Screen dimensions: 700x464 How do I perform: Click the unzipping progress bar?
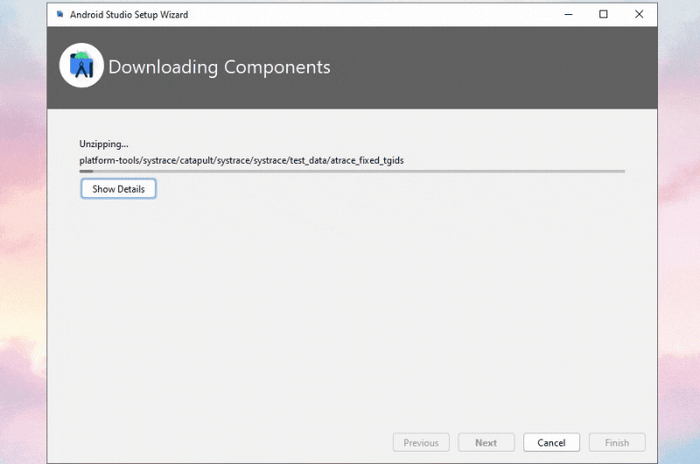pos(352,171)
